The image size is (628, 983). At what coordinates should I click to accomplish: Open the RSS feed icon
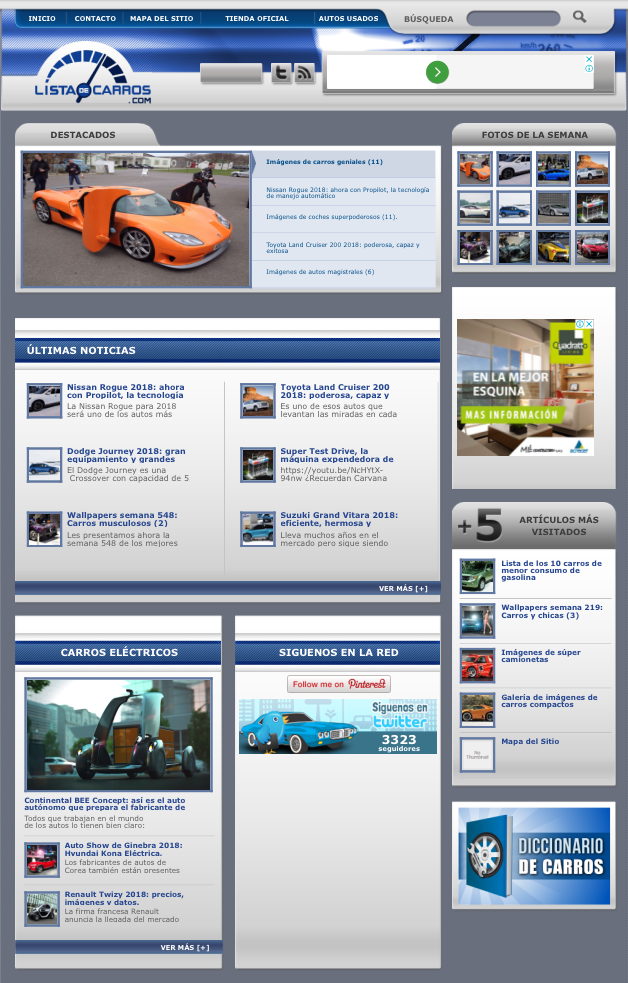(x=304, y=73)
